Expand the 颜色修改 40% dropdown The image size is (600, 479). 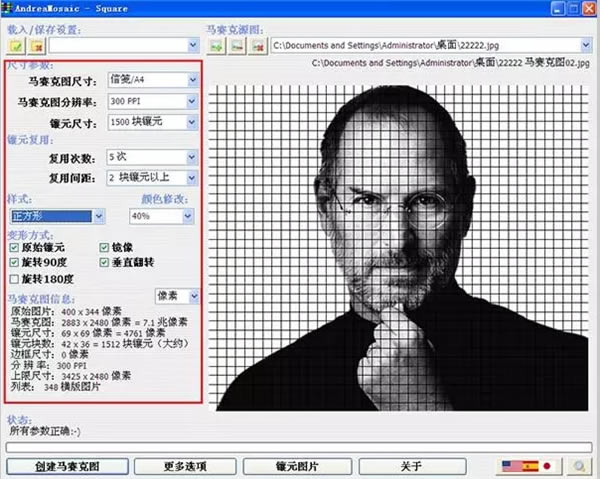point(161,216)
